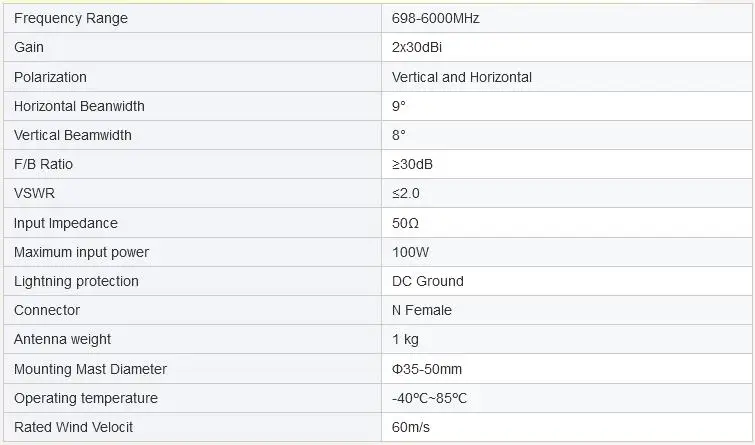
Task: Click the F/B Ratio label
Action: click(43, 164)
